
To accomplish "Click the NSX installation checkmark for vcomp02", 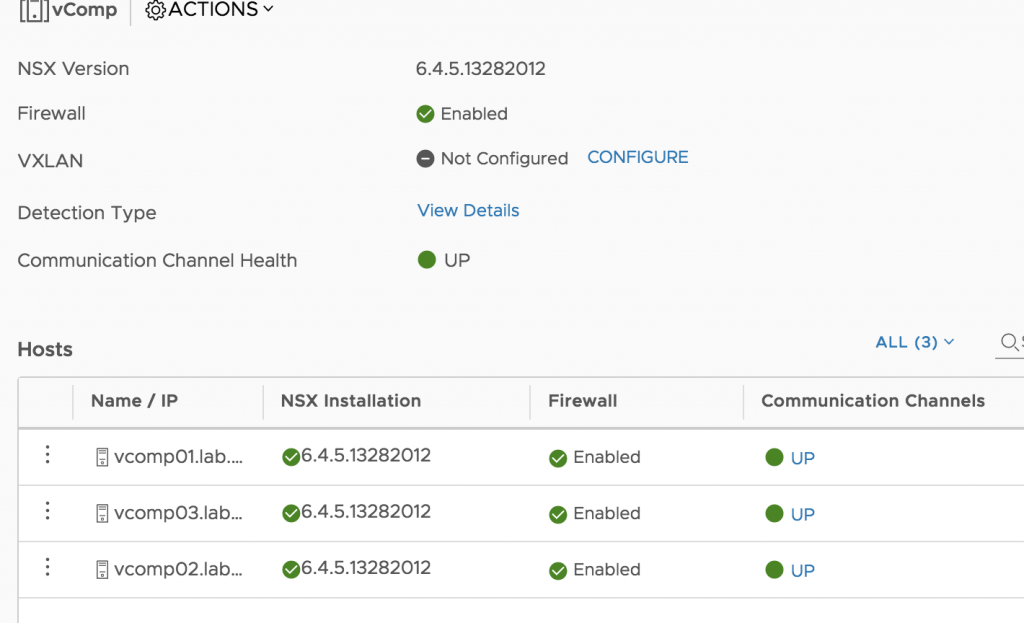I will pyautogui.click(x=291, y=569).
